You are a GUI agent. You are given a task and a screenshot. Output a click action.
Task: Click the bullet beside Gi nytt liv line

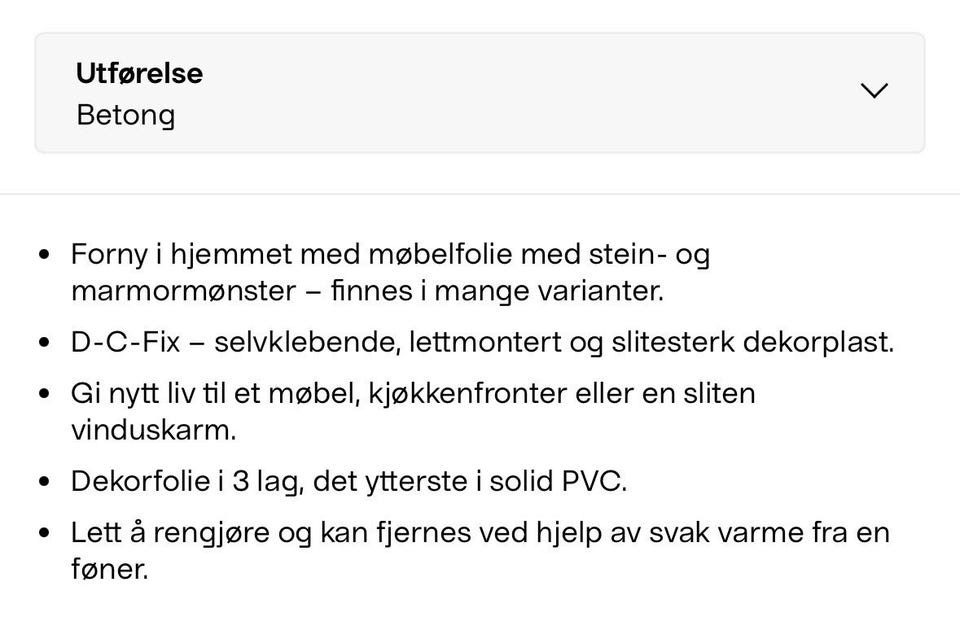43,394
